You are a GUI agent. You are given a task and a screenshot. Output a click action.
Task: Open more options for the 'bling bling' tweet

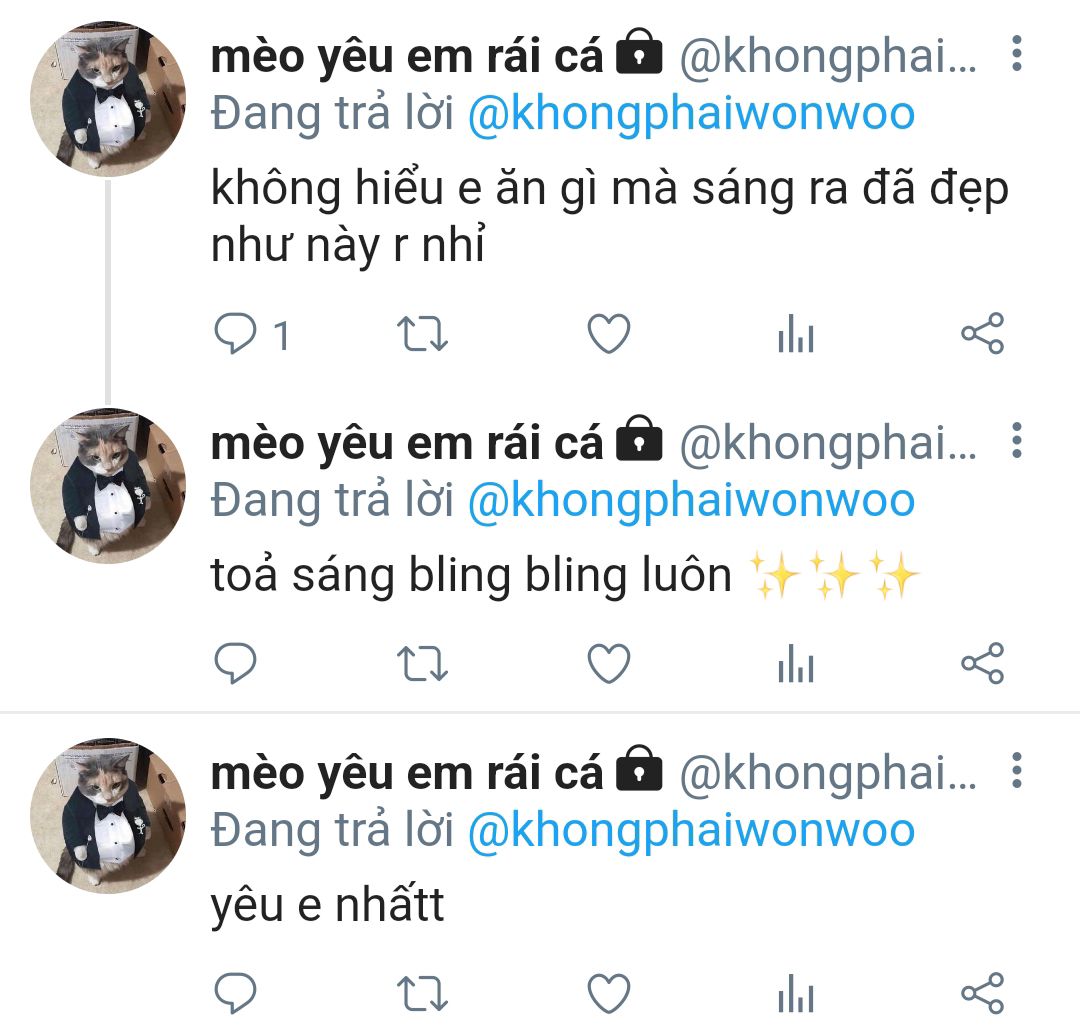(x=1017, y=441)
